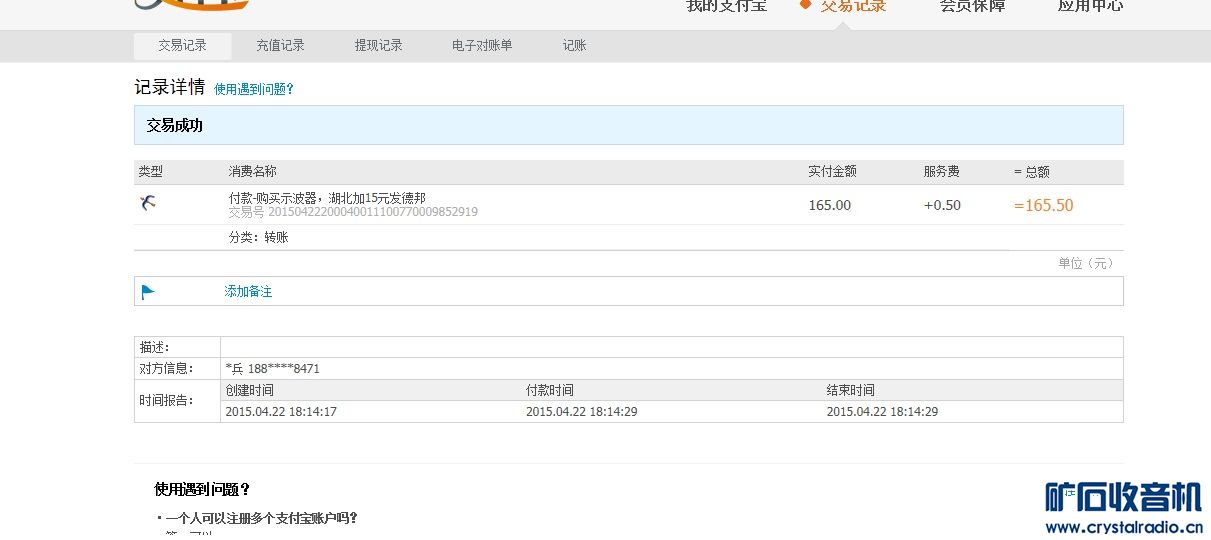
Task: Click the 结束时间 column header
Action: [x=851, y=391]
